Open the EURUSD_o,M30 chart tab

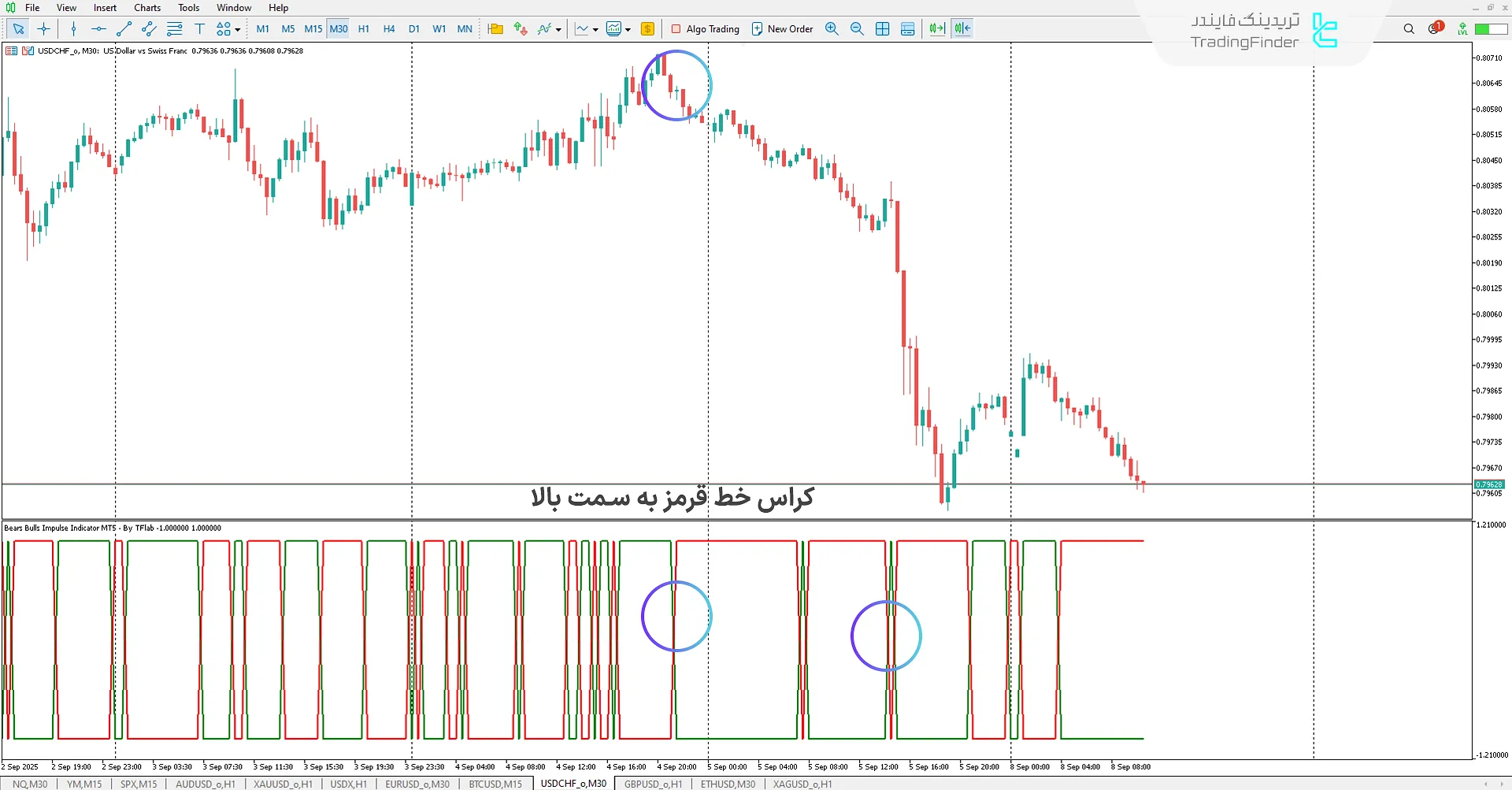[x=417, y=784]
